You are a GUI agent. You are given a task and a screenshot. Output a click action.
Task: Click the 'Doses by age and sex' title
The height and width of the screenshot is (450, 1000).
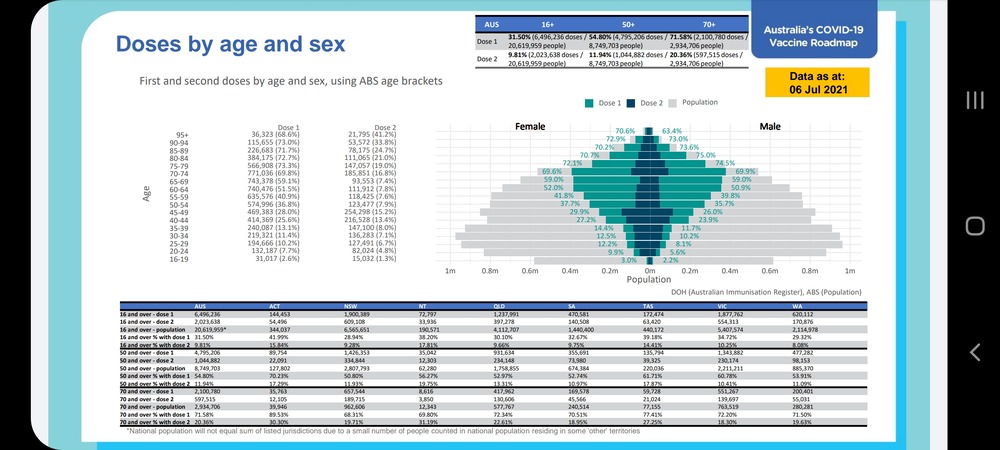pos(230,44)
